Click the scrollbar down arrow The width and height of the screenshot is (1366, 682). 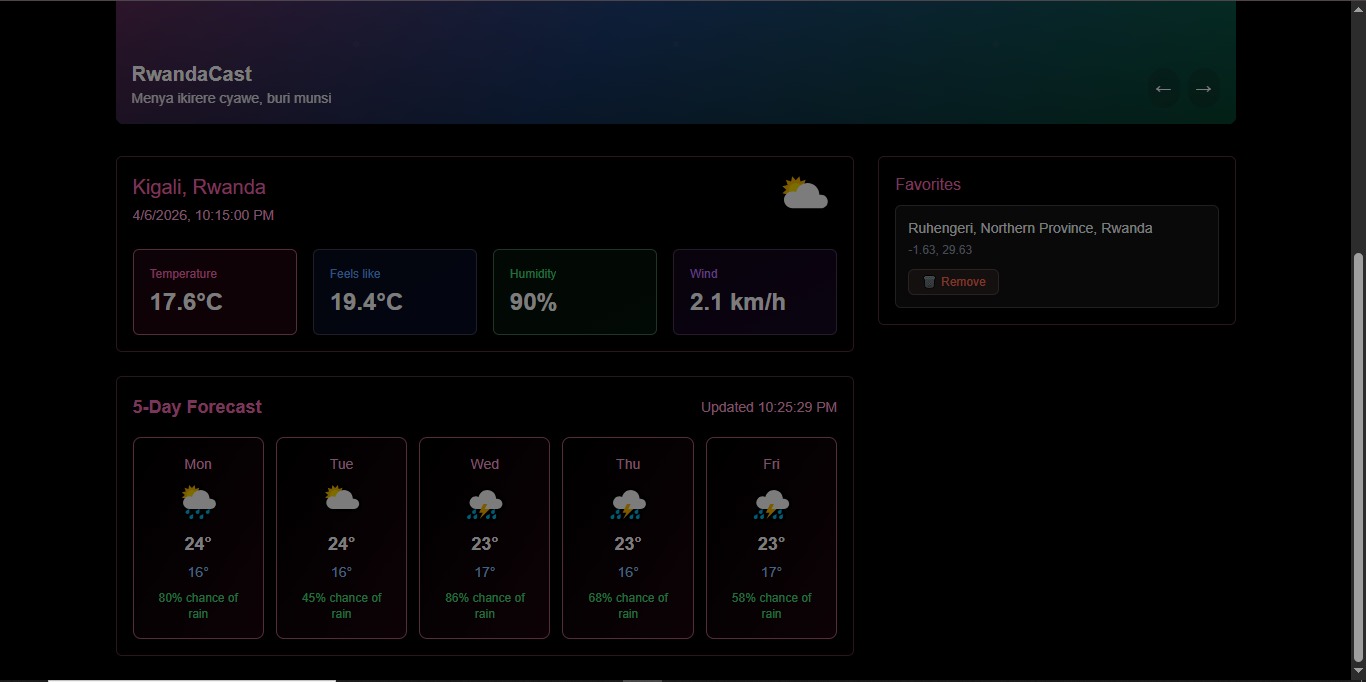pos(1357,670)
